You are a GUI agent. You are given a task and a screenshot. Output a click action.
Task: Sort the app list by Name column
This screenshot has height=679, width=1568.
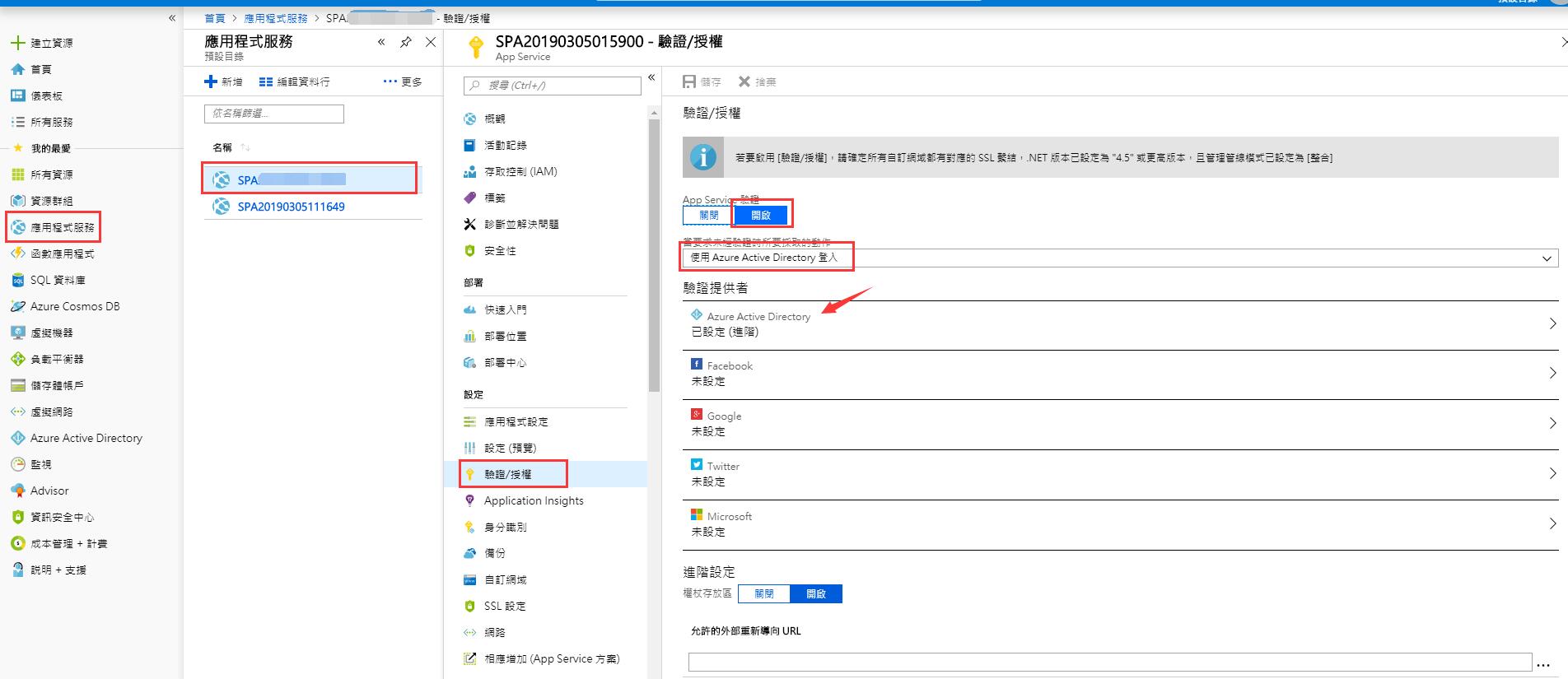(231, 147)
